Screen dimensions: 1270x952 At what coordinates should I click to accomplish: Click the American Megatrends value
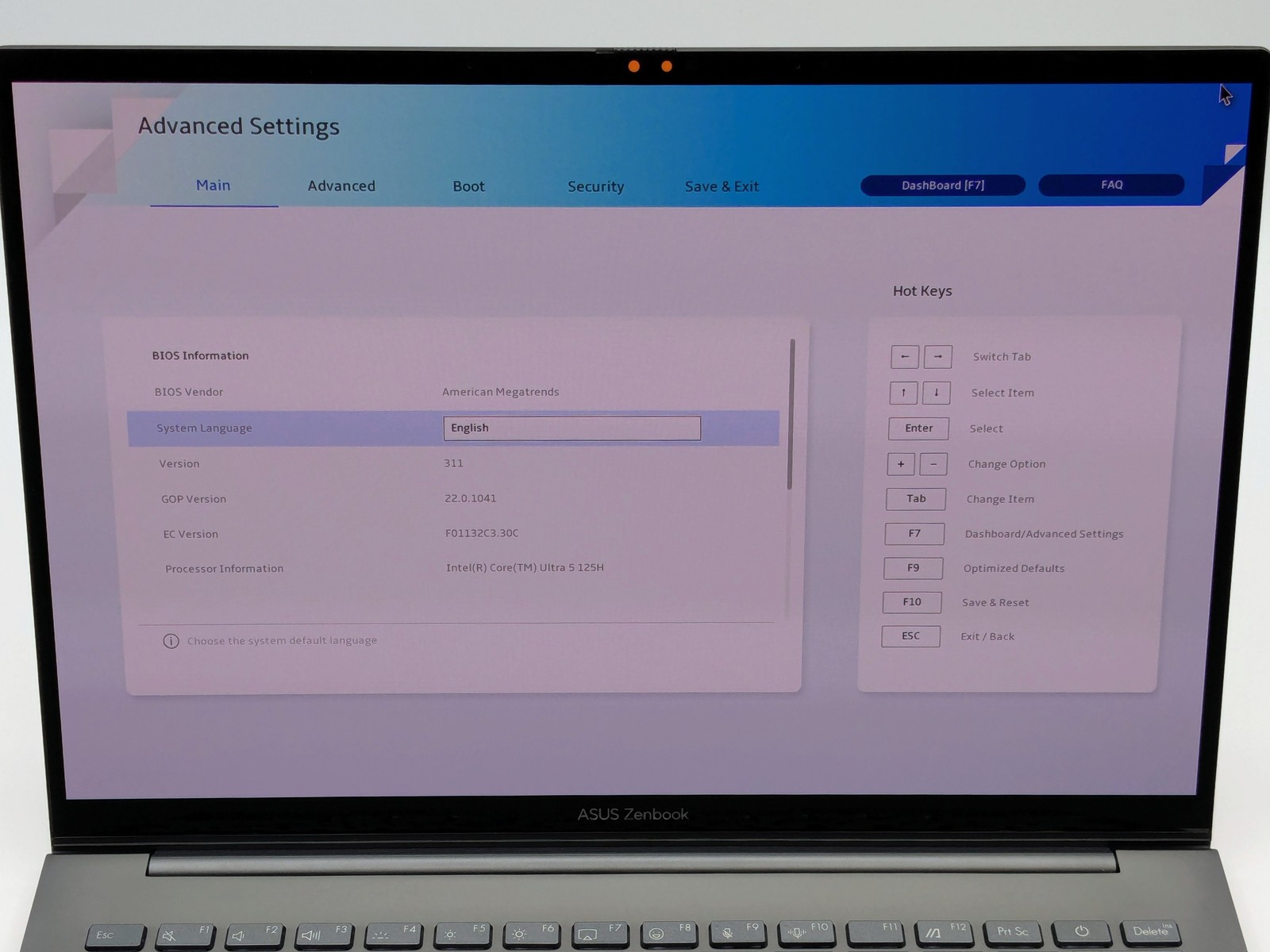click(500, 392)
